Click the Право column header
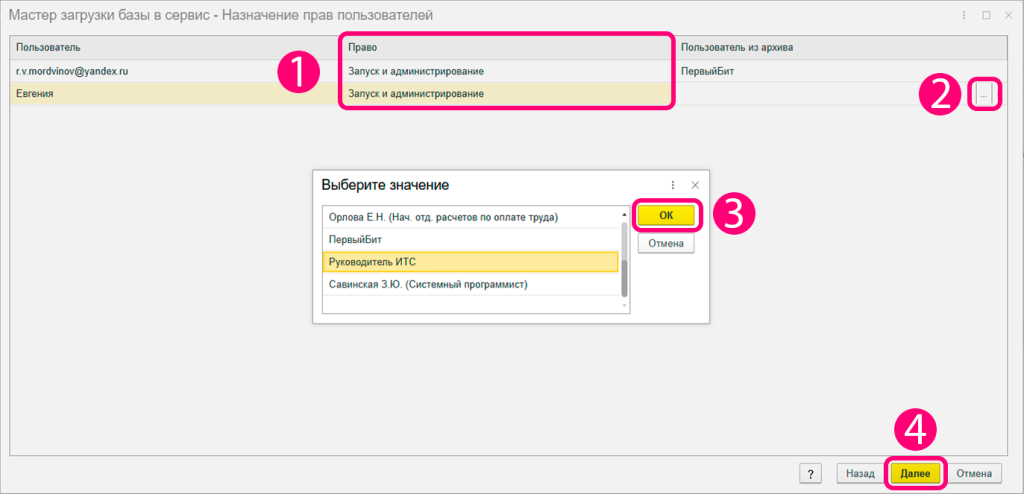Screen dimensions: 1024x494 508,47
